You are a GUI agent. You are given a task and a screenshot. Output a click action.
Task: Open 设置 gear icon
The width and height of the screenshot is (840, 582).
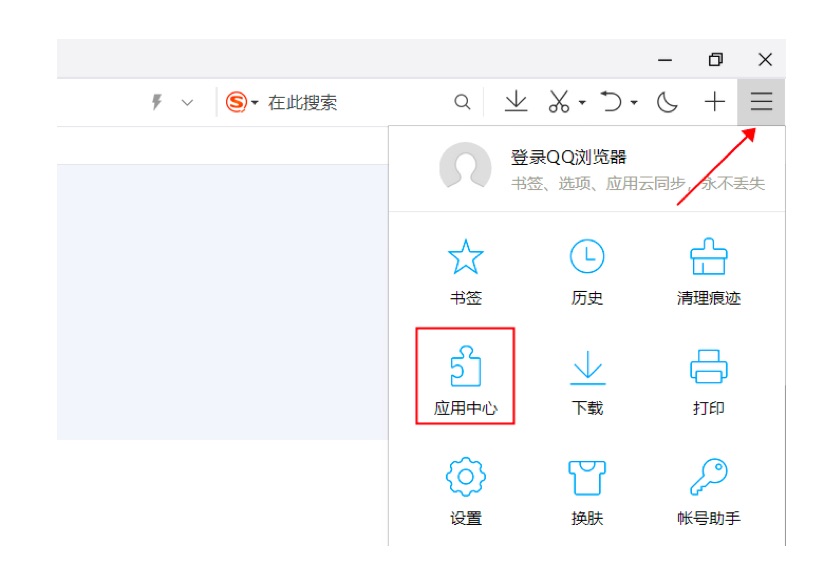click(466, 477)
